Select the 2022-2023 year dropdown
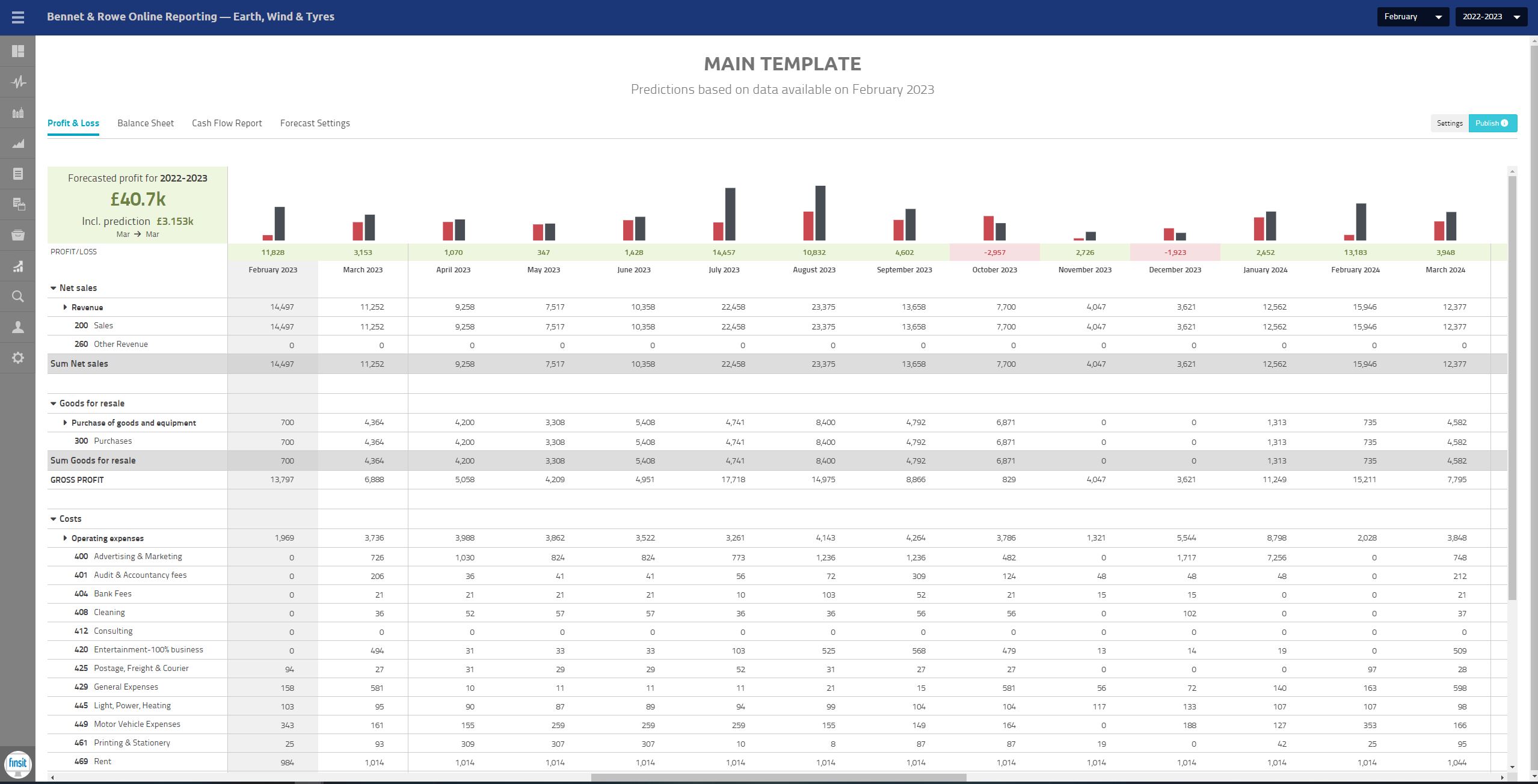The image size is (1538, 784). (x=1489, y=17)
